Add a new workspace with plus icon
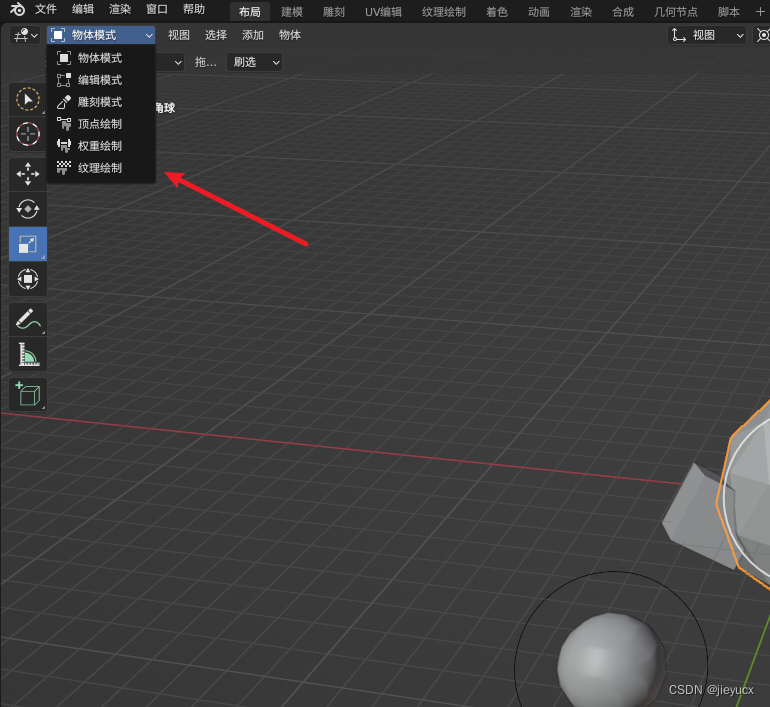Image resolution: width=770 pixels, height=707 pixels. (760, 11)
